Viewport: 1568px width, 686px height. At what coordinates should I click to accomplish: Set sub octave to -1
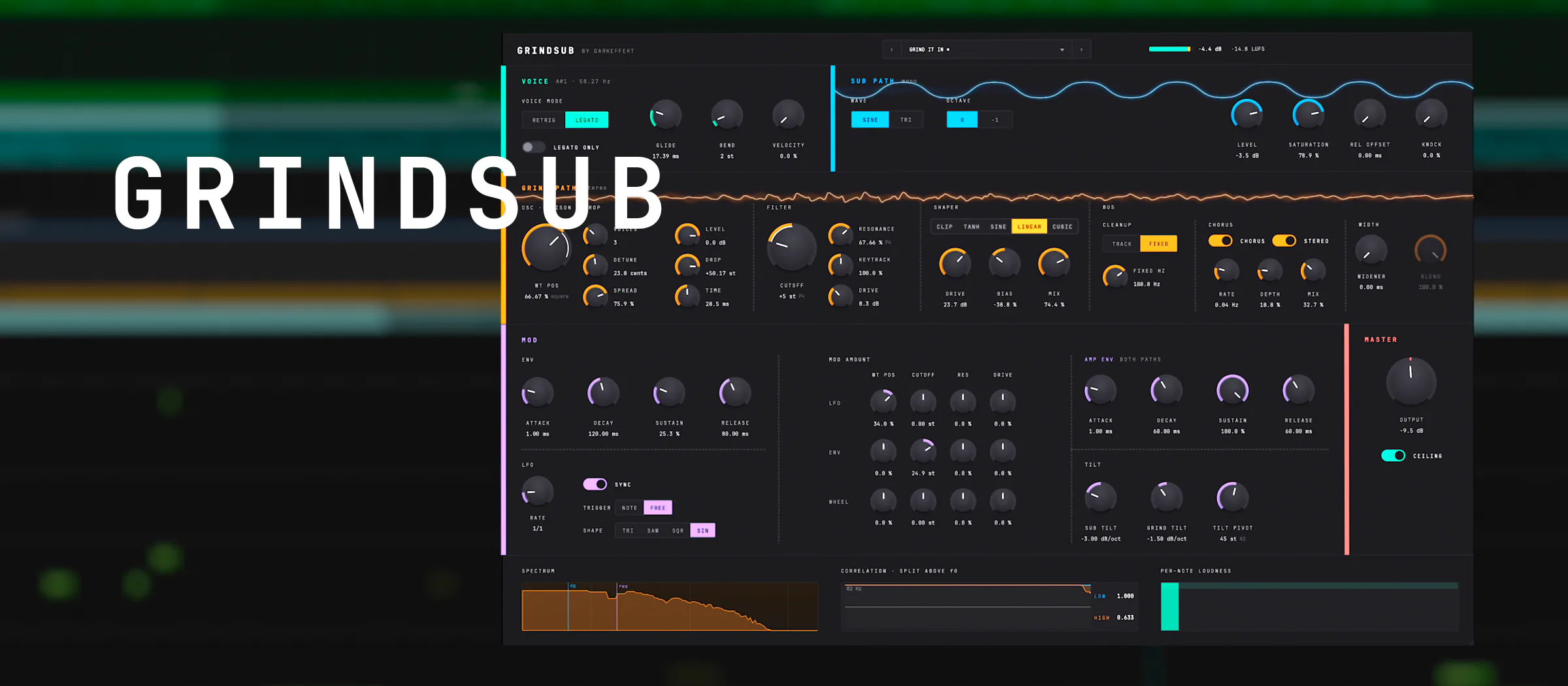coord(995,120)
